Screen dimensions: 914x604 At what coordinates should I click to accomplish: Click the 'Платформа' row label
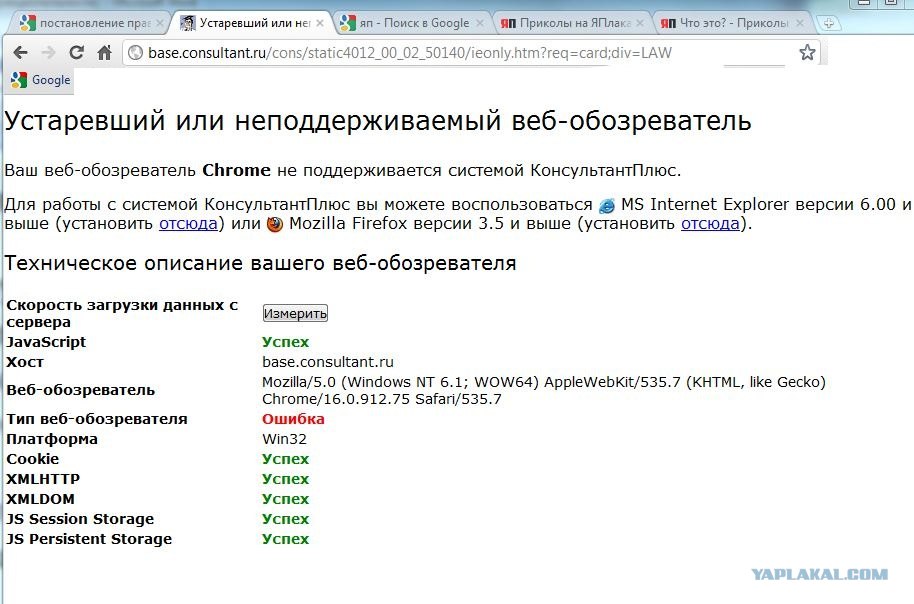tap(52, 439)
